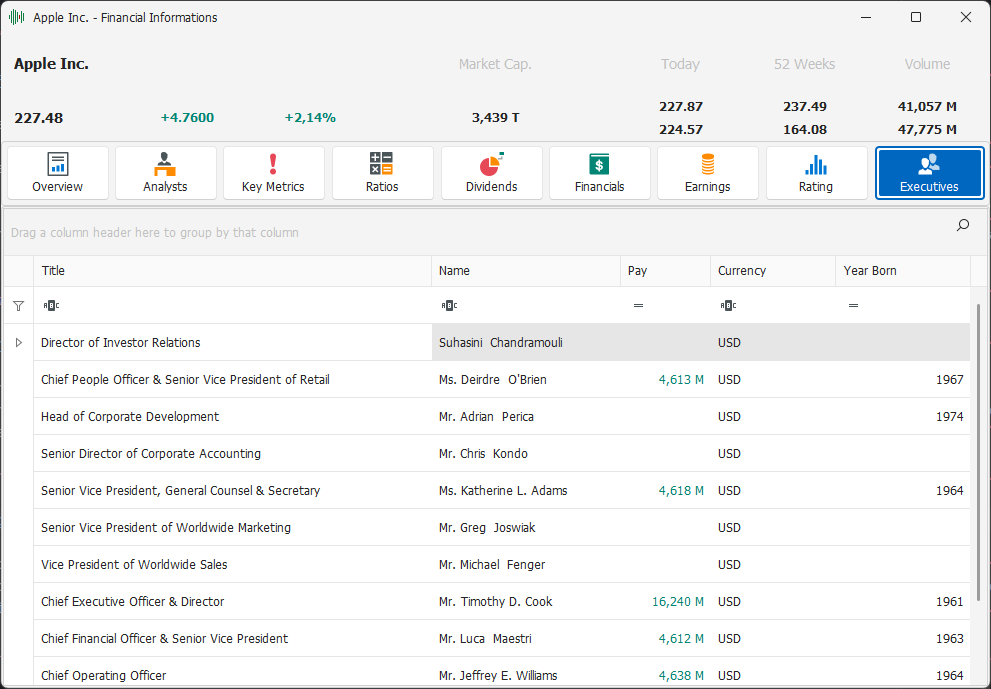The width and height of the screenshot is (991, 689).
Task: View the Earnings tab
Action: pos(708,173)
